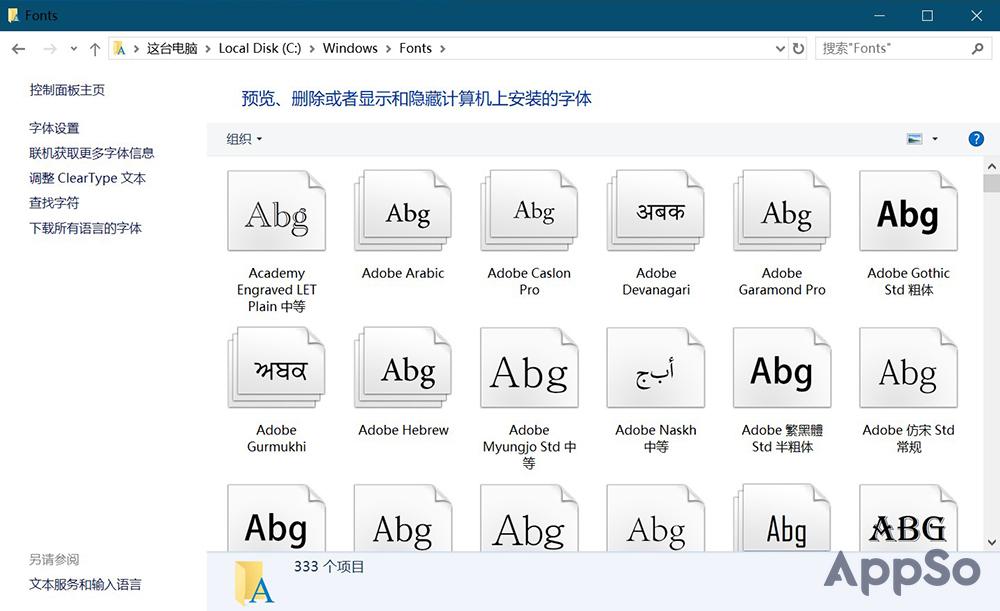Select the Adobe Myungjo Std font icon

coord(529,367)
